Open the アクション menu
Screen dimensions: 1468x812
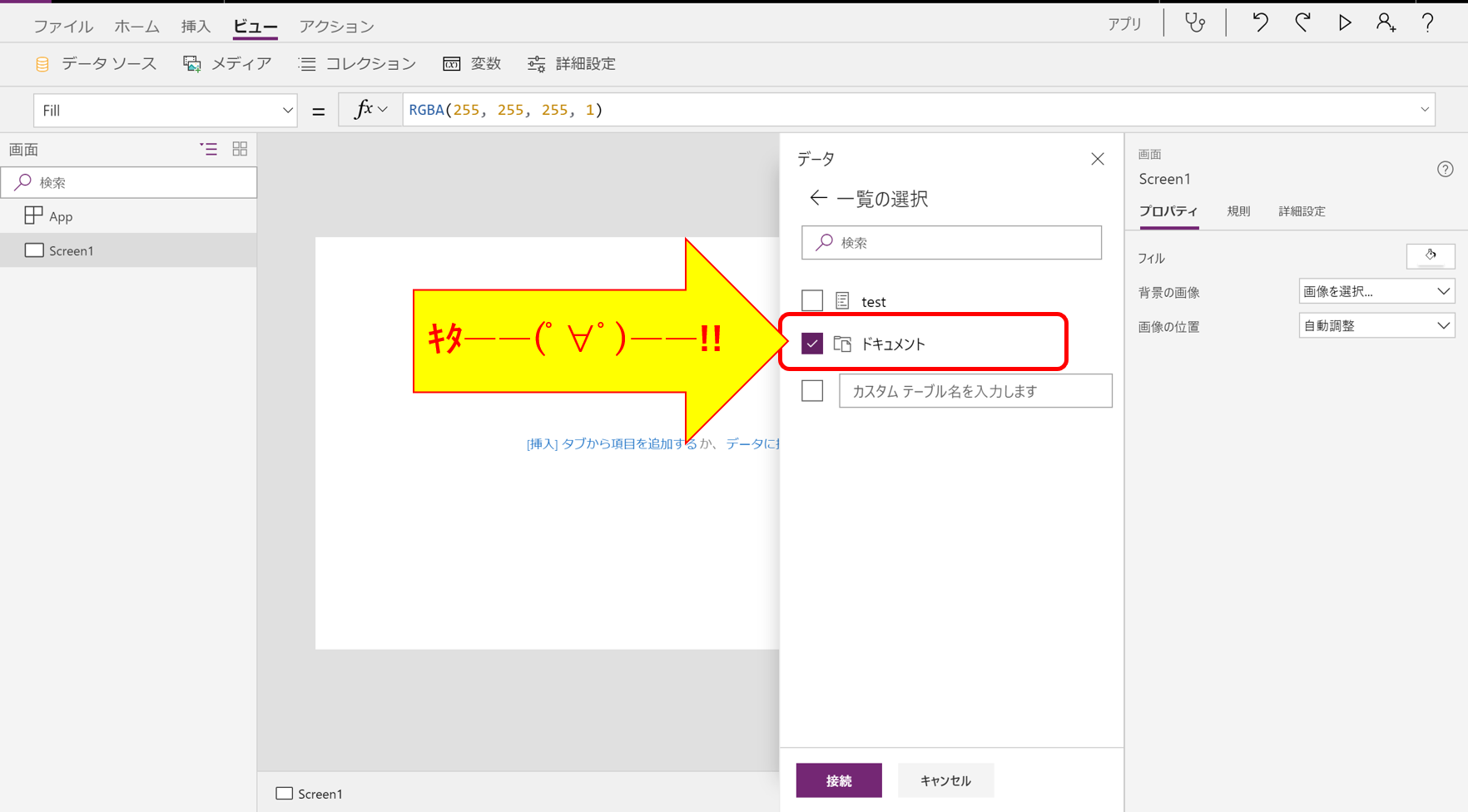335,26
